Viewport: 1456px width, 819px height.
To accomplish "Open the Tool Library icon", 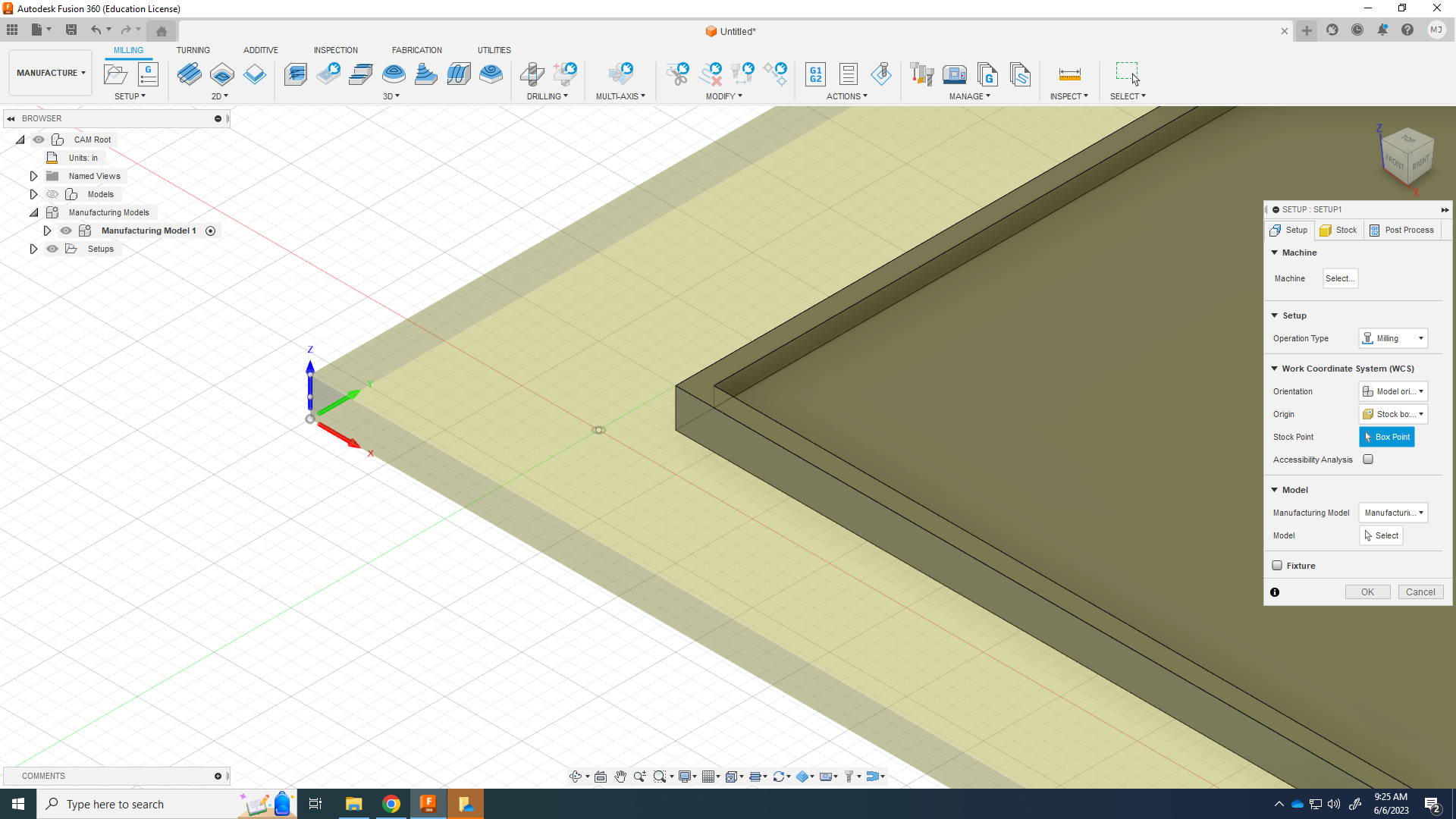I will coord(921,74).
